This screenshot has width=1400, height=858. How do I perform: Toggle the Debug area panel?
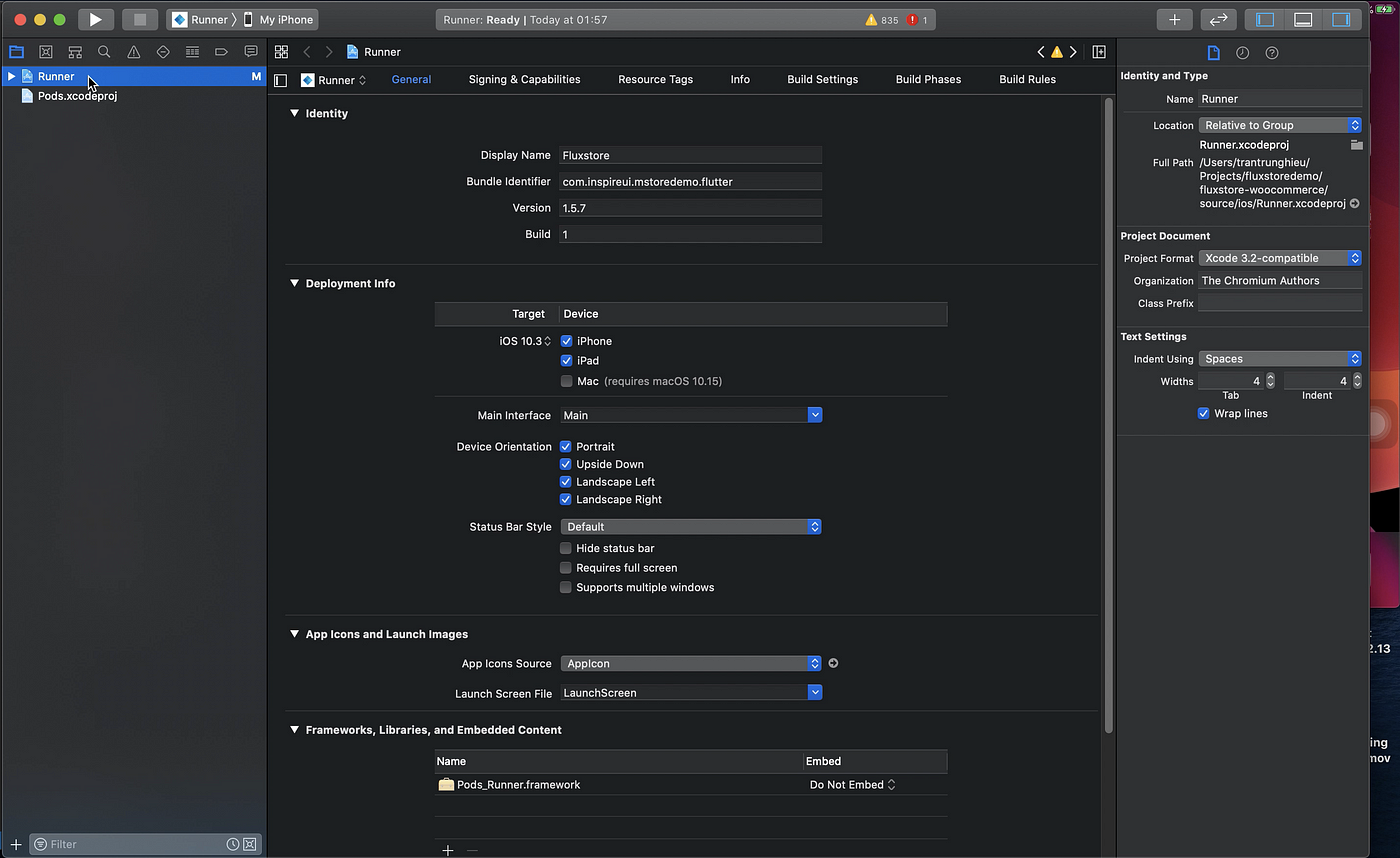[x=1302, y=19]
